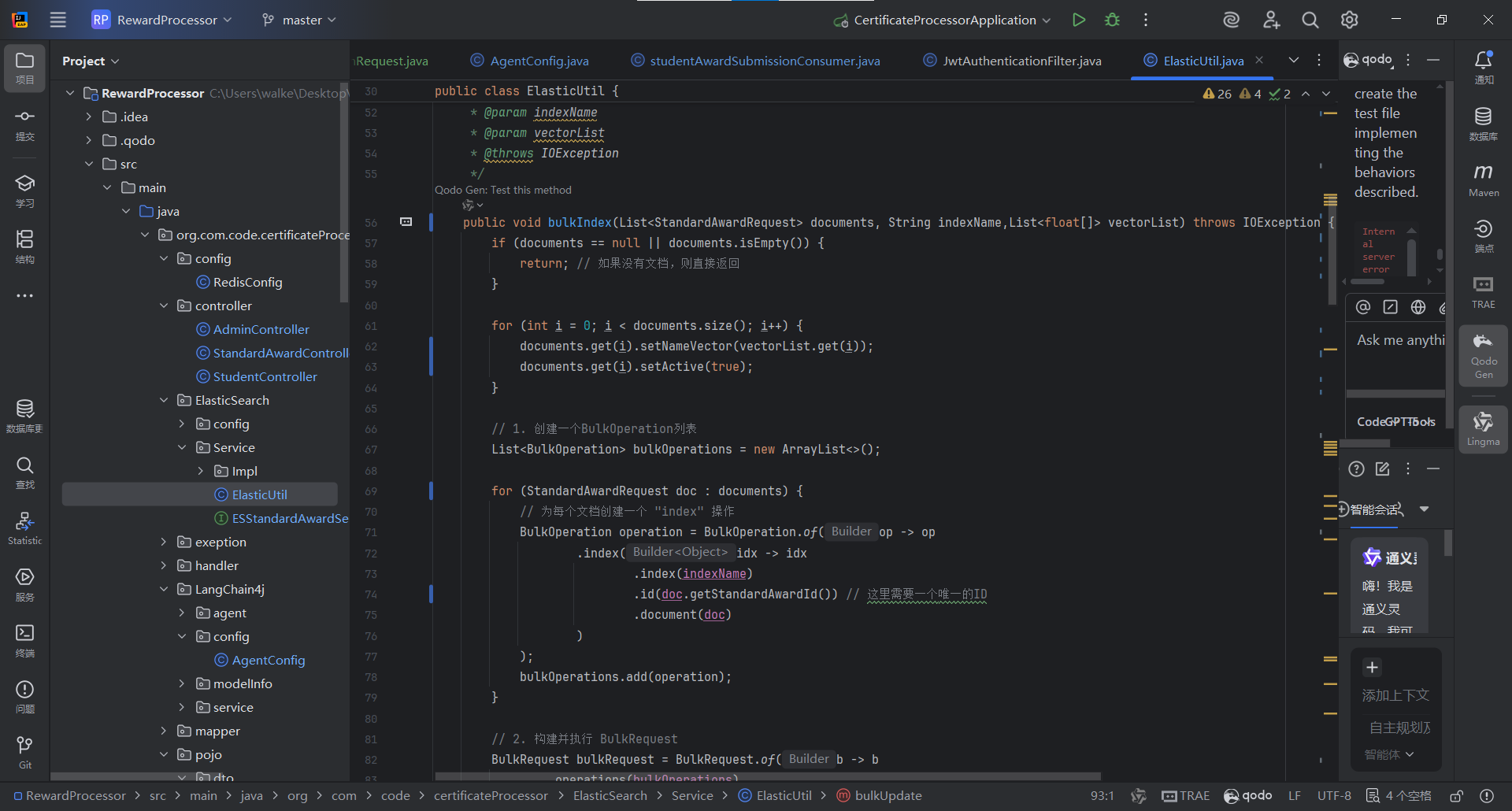Open the Maven tool window
This screenshot has width=1512, height=811.
tap(1484, 180)
